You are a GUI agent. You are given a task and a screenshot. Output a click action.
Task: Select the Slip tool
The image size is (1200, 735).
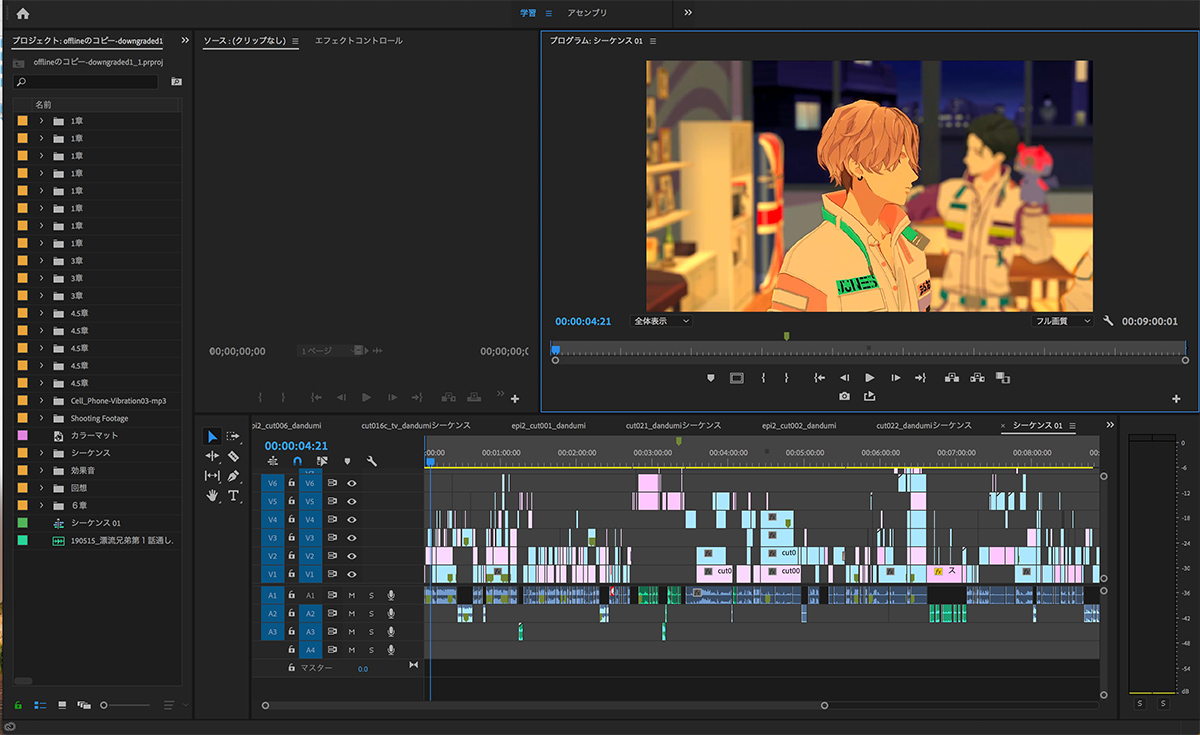click(212, 476)
